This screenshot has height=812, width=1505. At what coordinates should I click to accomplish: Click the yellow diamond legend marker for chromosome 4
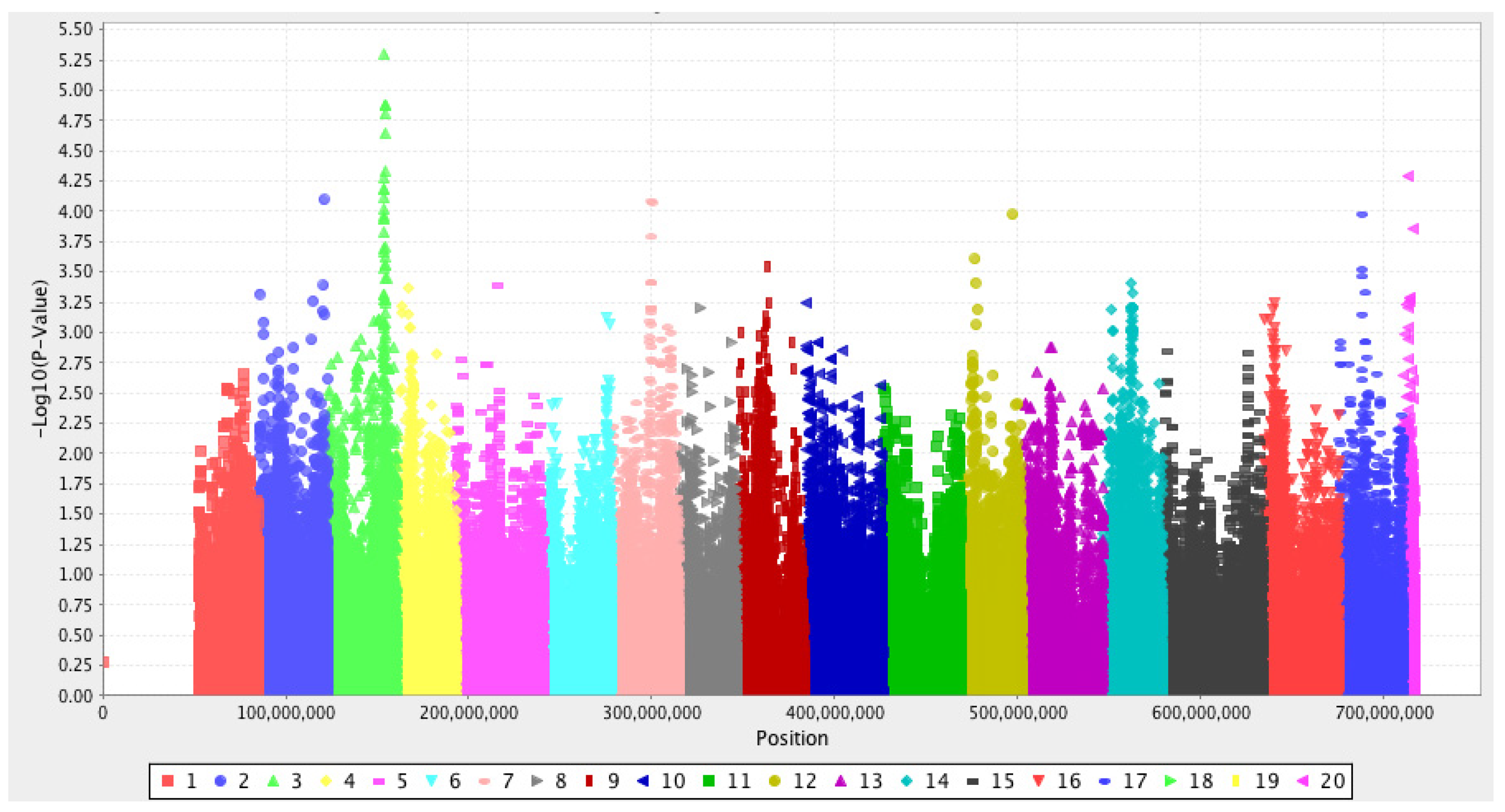(x=326, y=780)
